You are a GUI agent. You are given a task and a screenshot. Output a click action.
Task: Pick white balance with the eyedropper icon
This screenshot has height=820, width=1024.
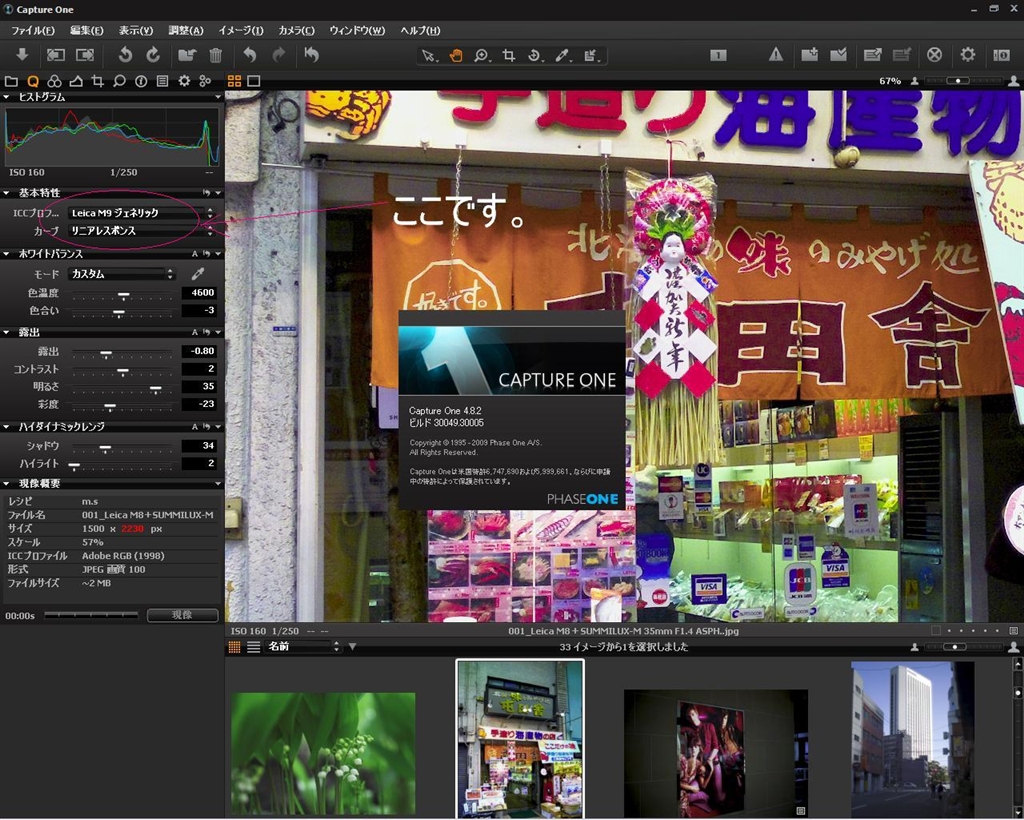198,273
